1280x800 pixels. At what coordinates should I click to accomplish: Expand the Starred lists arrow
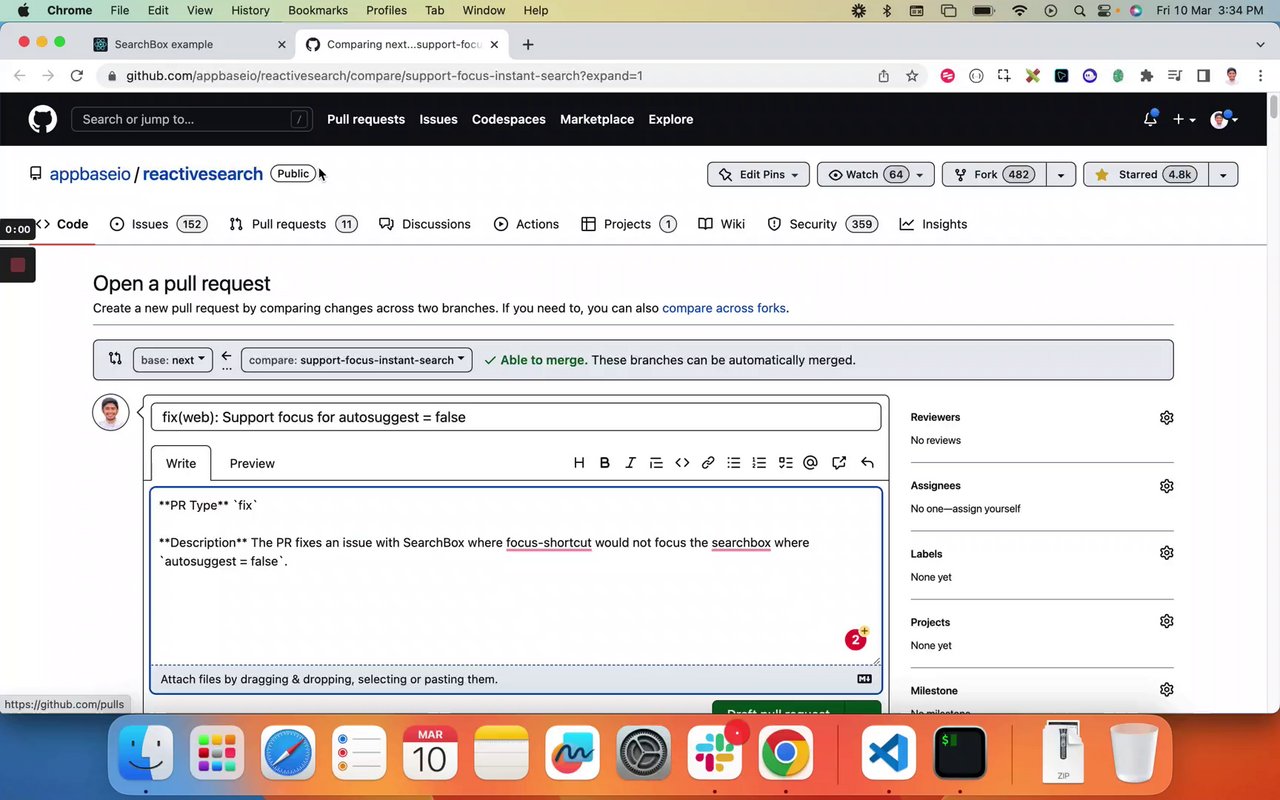click(x=1222, y=174)
